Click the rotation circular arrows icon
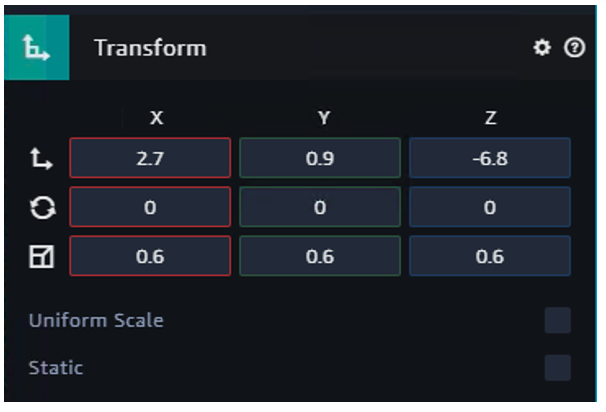The width and height of the screenshot is (606, 412). pyautogui.click(x=43, y=208)
